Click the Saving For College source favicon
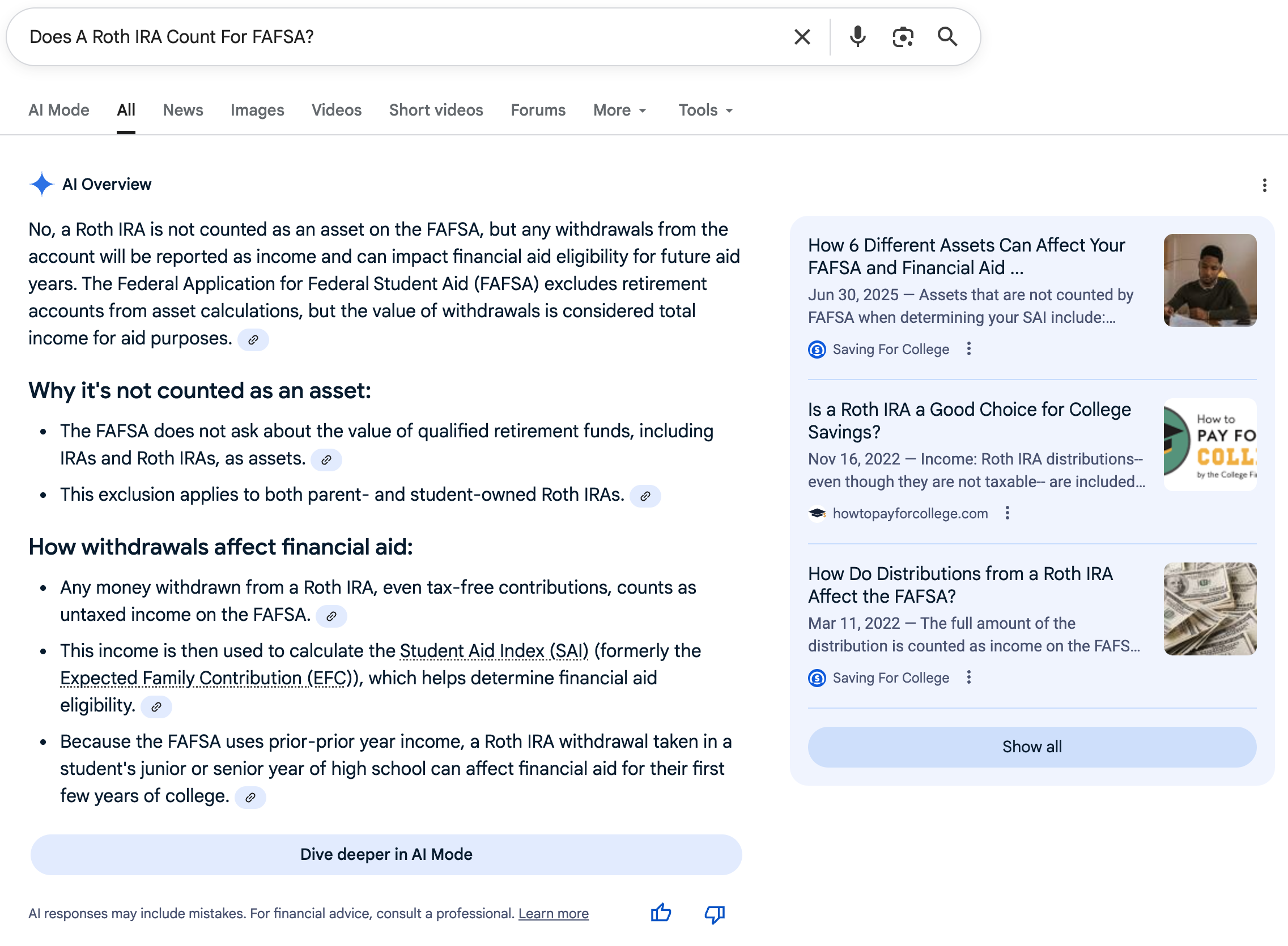Screen dimensions: 1288x946 [x=816, y=350]
